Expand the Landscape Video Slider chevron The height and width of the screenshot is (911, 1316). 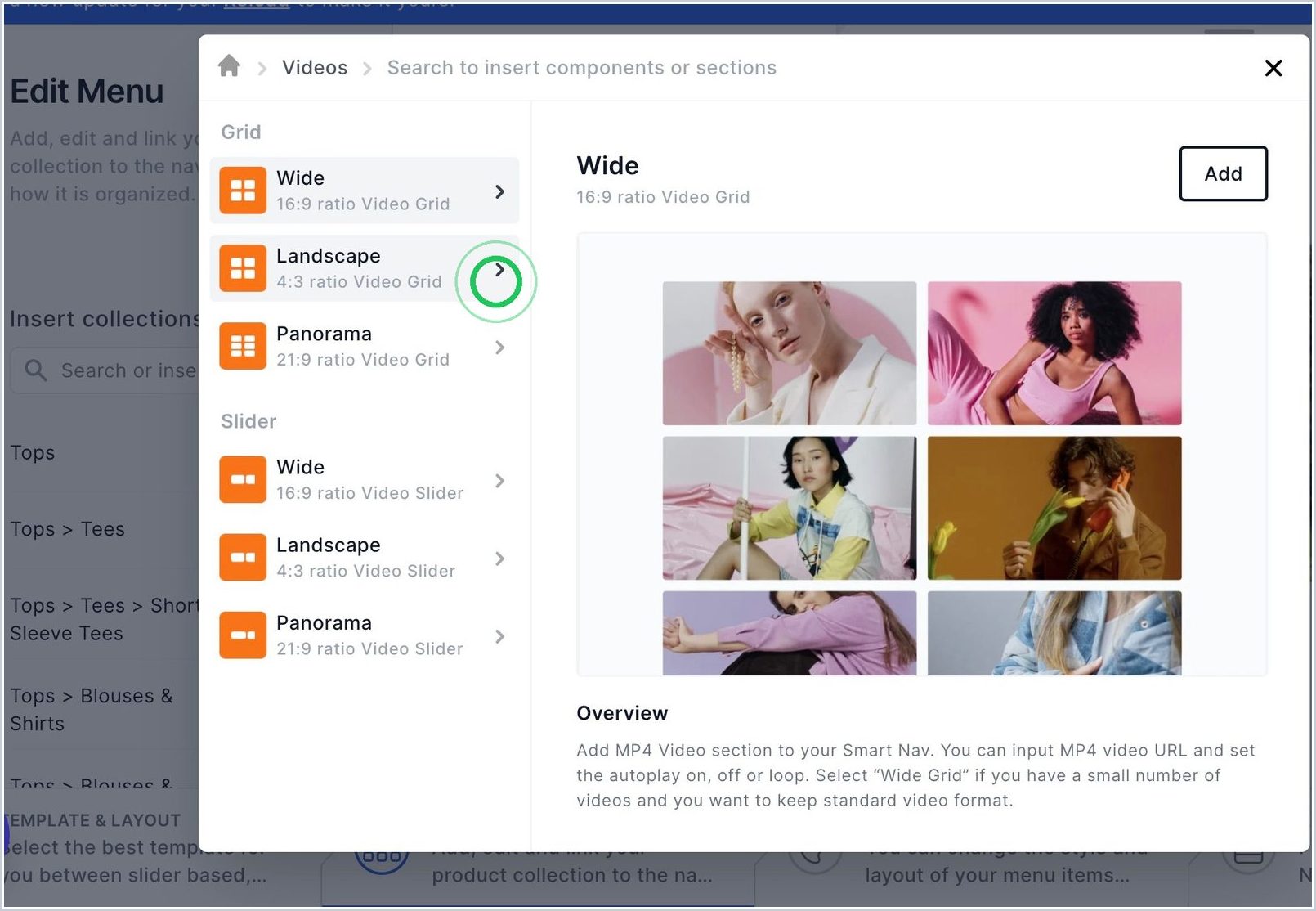pos(499,559)
